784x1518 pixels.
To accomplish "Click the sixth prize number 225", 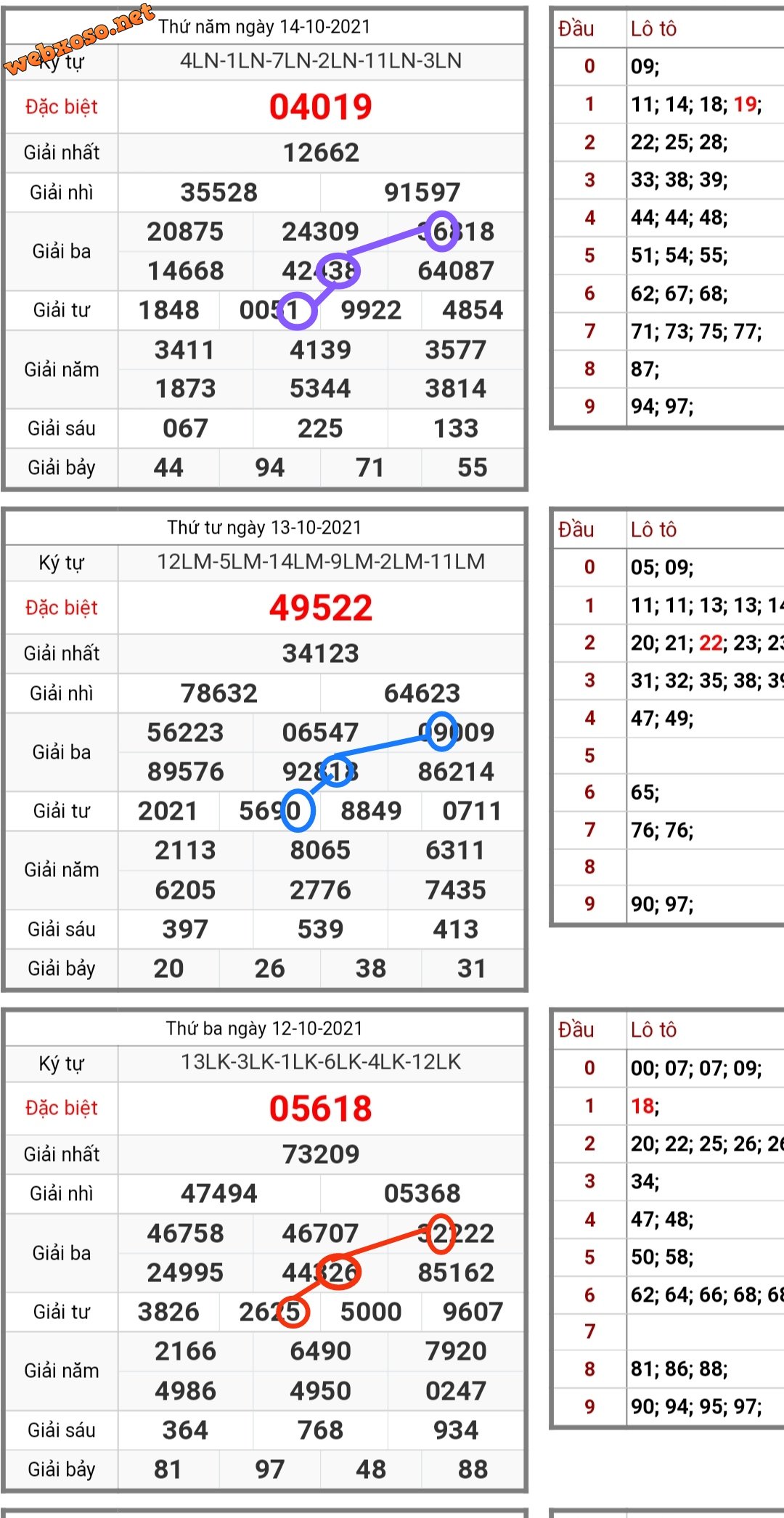I will [321, 428].
